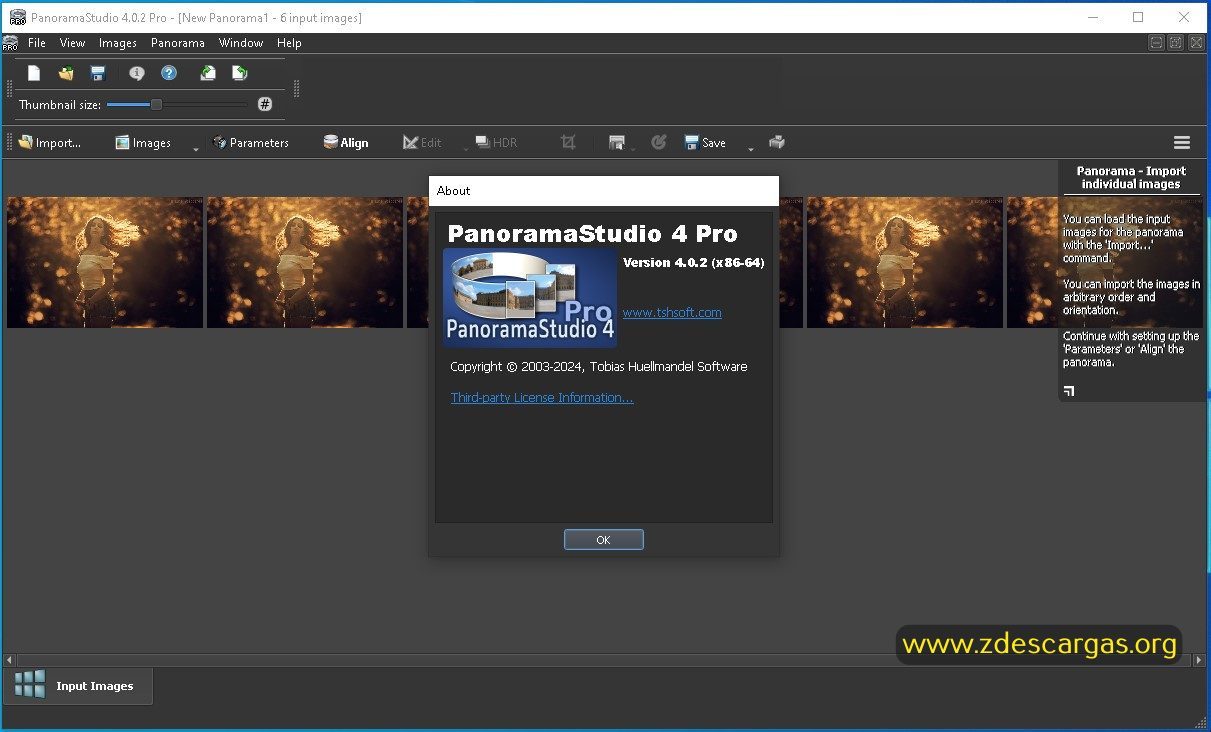Open the Help menu
Image resolution: width=1211 pixels, height=732 pixels.
pyautogui.click(x=289, y=43)
